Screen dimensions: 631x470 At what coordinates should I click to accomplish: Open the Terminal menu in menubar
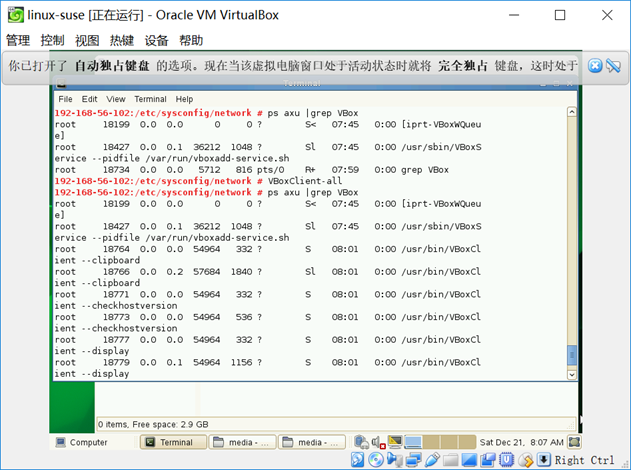click(x=151, y=99)
